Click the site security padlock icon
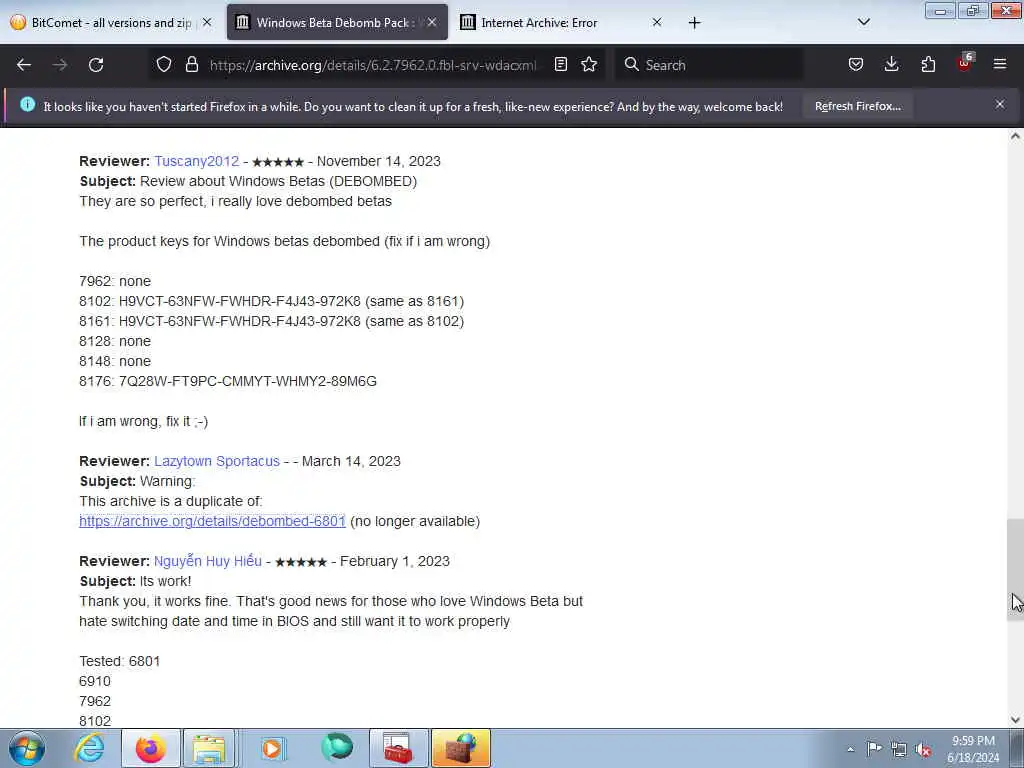The width and height of the screenshot is (1024, 768). 191,64
